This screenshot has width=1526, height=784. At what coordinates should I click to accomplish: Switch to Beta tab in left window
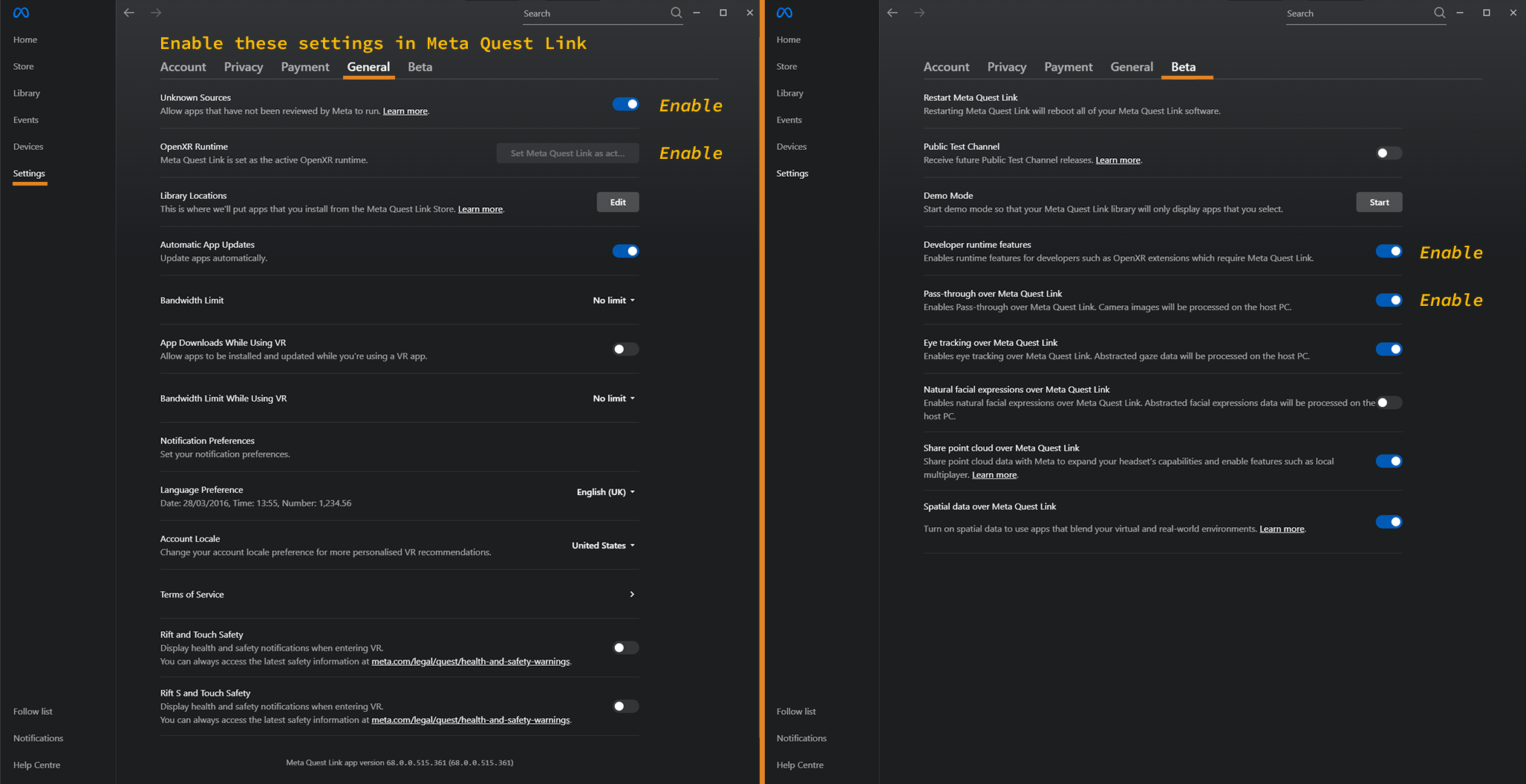(420, 67)
